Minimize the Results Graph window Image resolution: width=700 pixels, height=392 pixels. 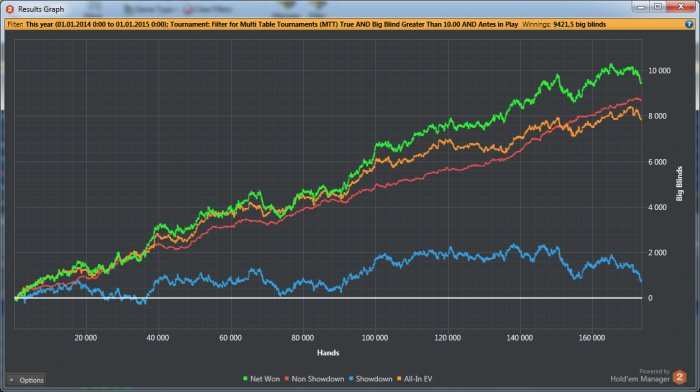[641, 7]
